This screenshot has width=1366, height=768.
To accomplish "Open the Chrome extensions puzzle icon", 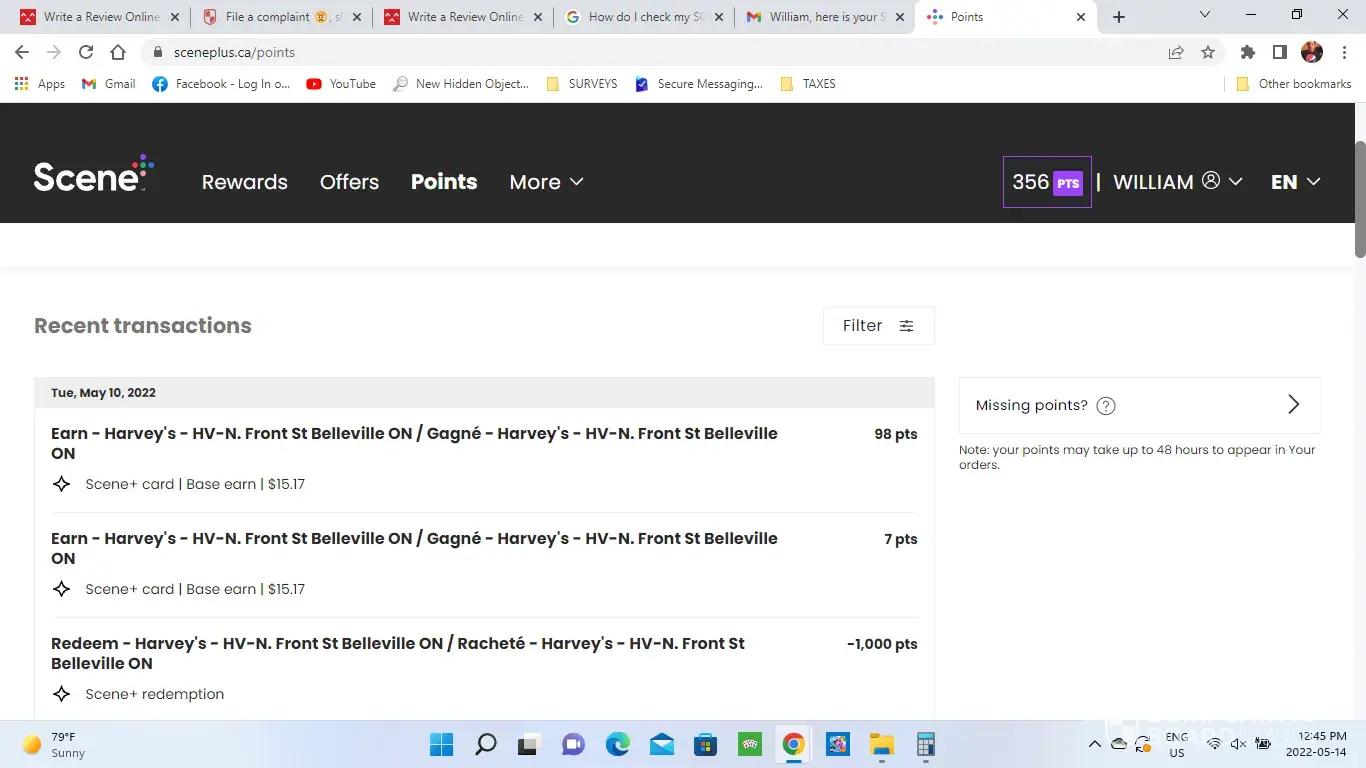I will click(x=1247, y=52).
